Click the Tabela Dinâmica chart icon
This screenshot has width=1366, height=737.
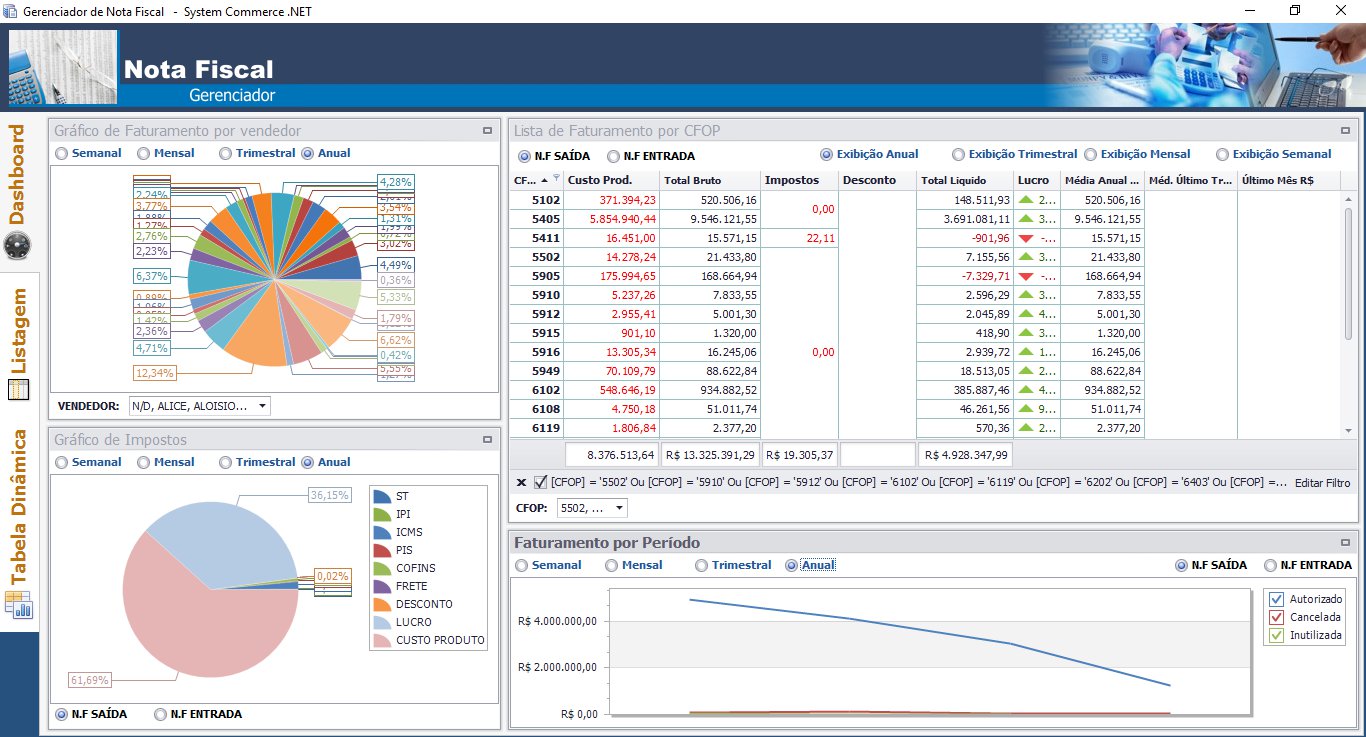click(18, 604)
